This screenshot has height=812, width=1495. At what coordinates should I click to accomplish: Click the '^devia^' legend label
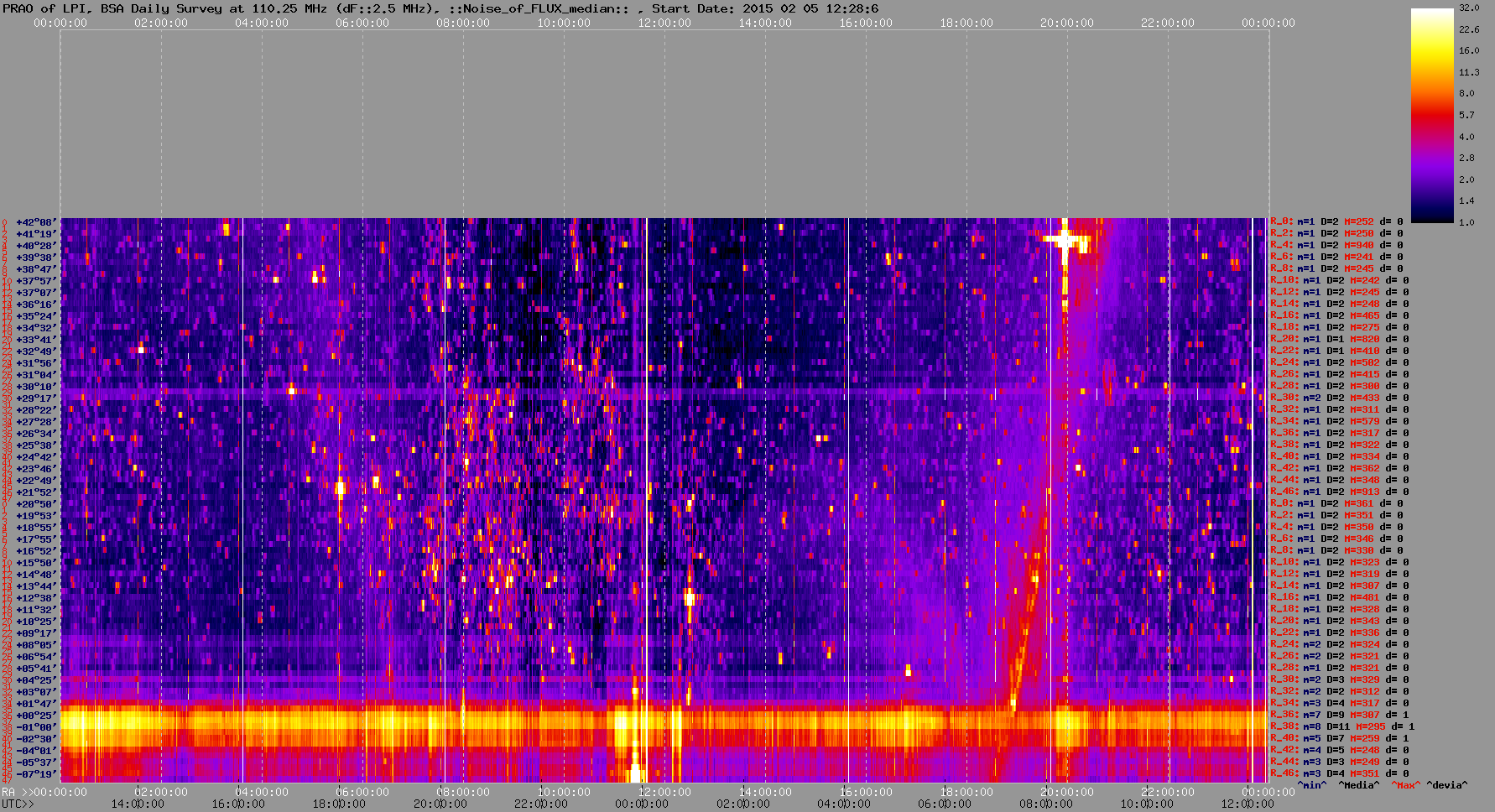click(x=1447, y=785)
